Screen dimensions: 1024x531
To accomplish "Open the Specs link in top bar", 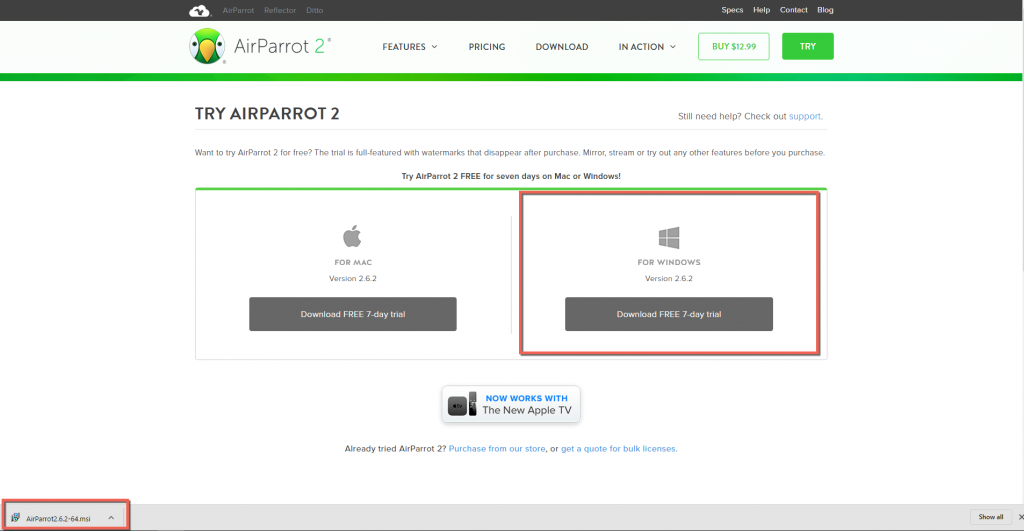I will [x=732, y=10].
